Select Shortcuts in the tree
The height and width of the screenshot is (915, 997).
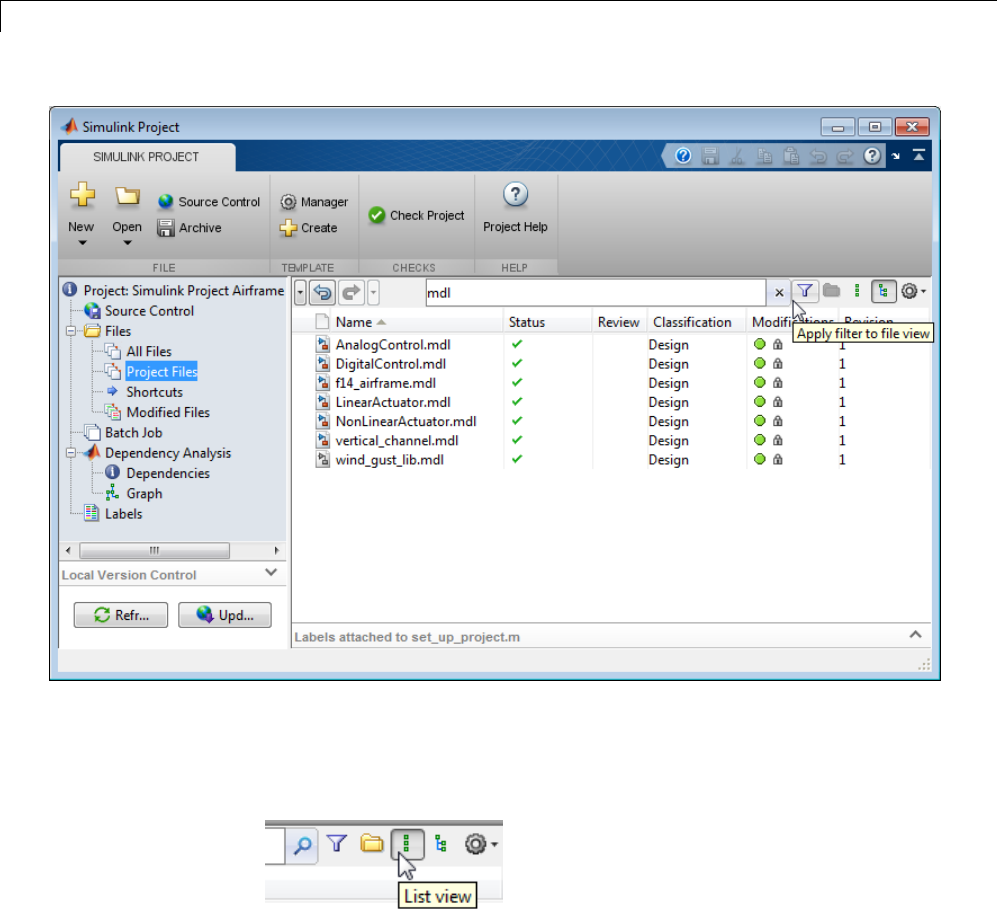[155, 392]
